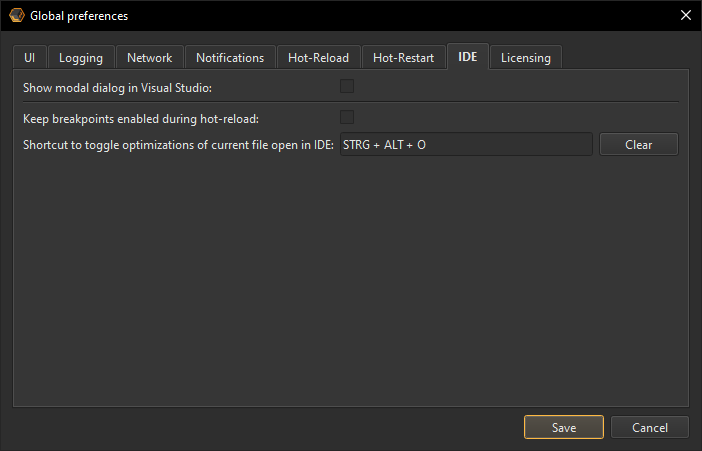Open the Logging tab
Viewport: 702px width, 451px height.
tap(81, 57)
